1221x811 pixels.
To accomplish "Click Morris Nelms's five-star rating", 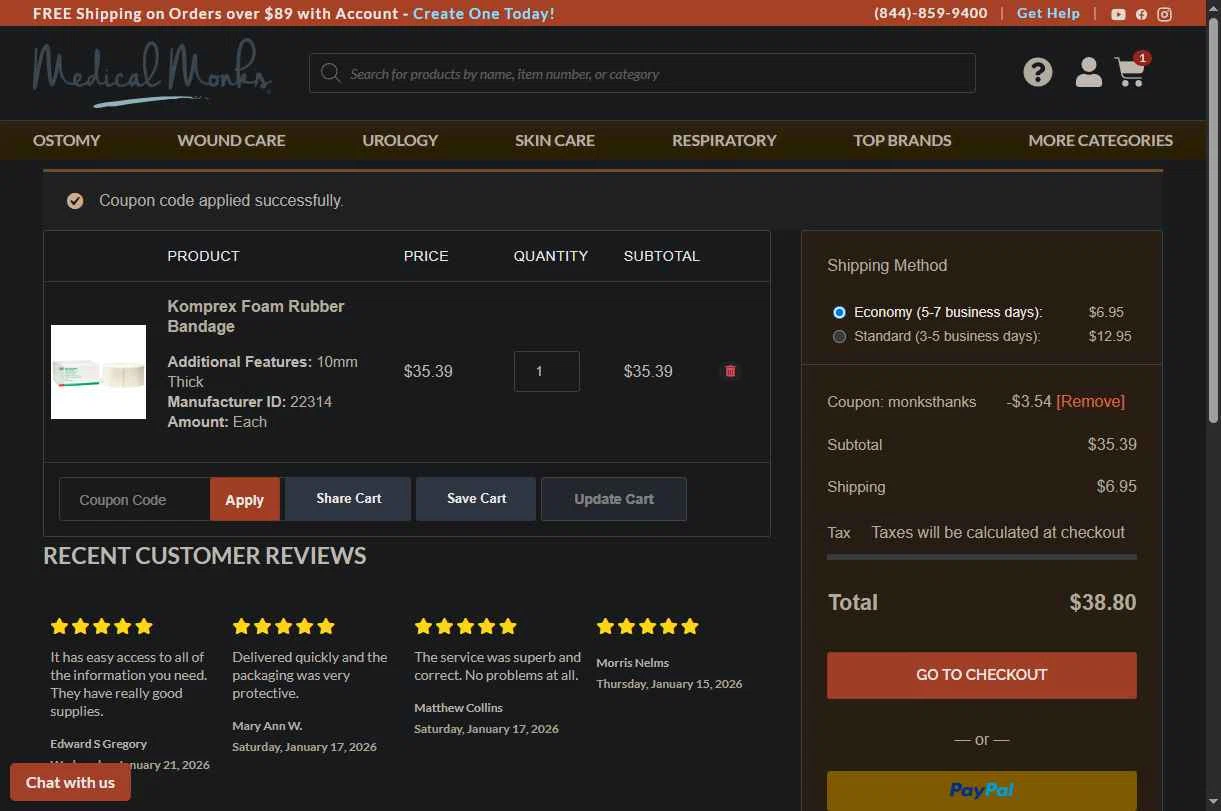I will click(648, 626).
